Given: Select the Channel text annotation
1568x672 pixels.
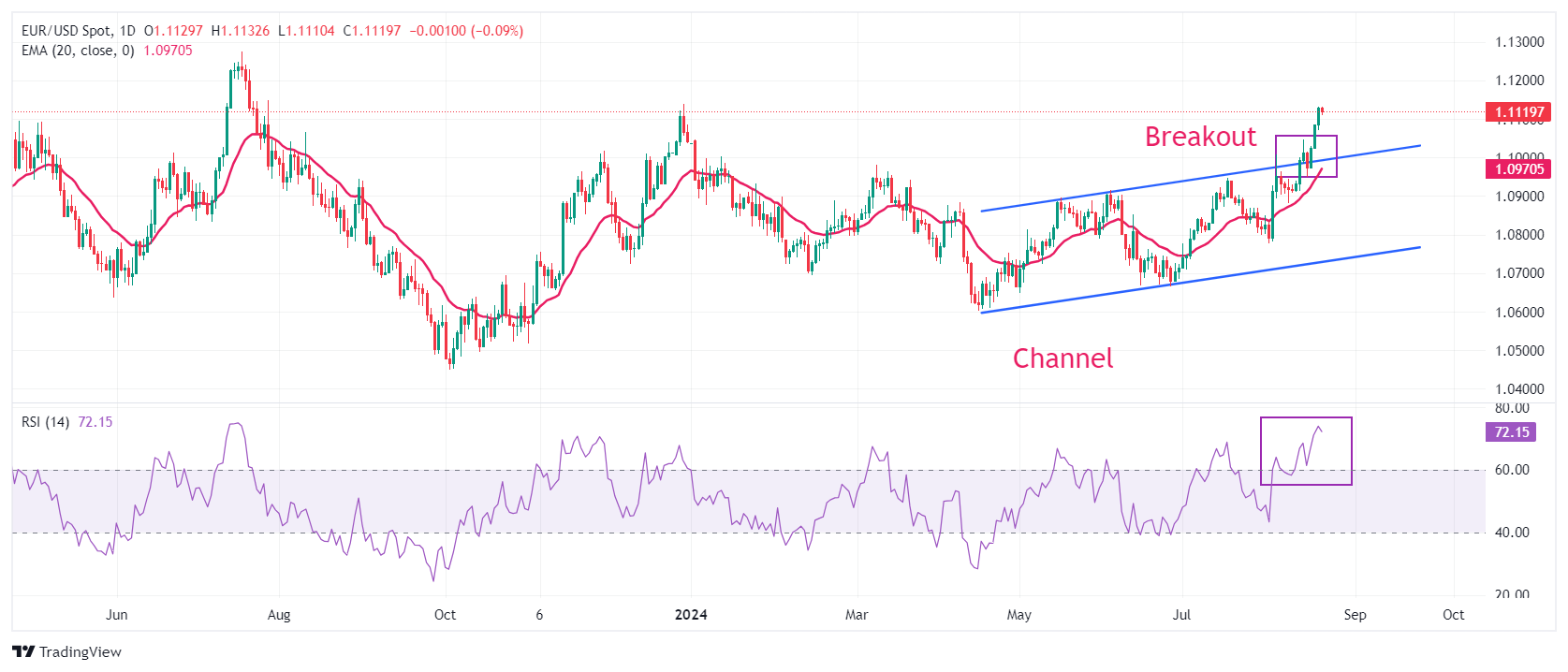Looking at the screenshot, I should pos(1062,358).
